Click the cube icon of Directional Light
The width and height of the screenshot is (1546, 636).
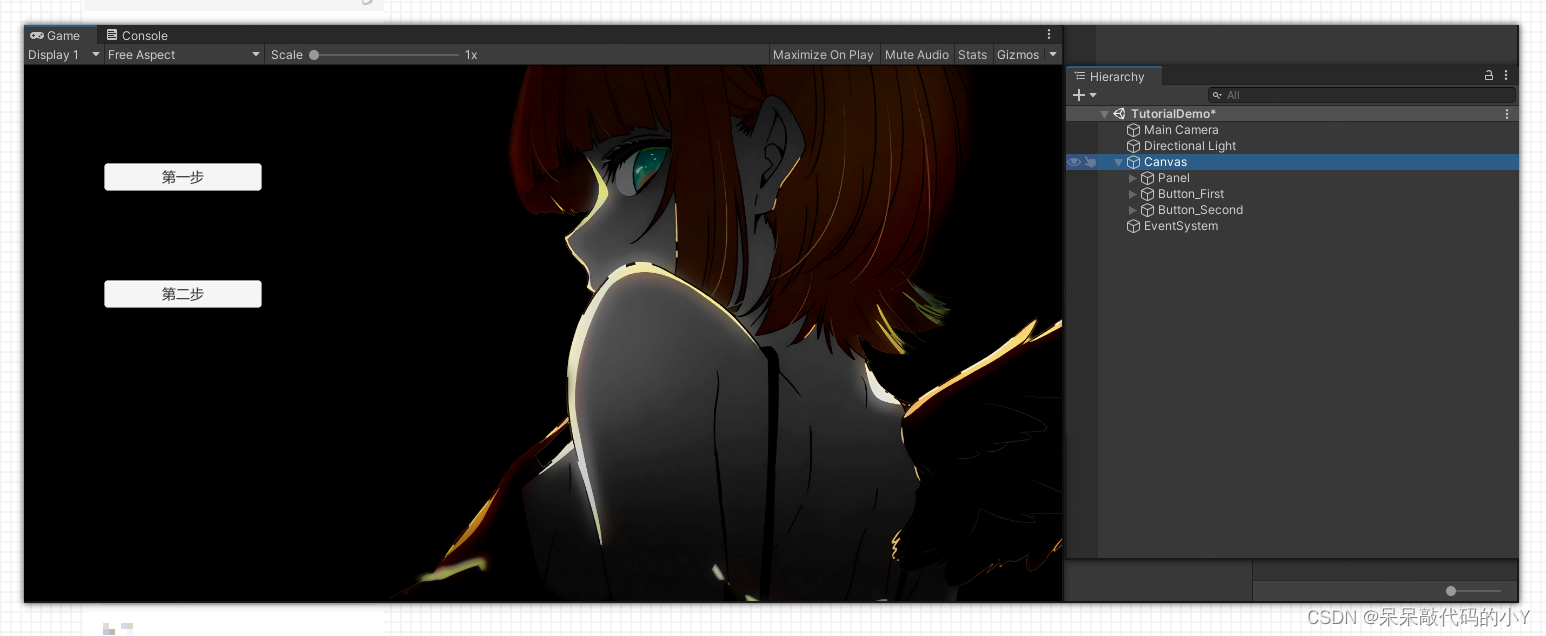(x=1133, y=146)
